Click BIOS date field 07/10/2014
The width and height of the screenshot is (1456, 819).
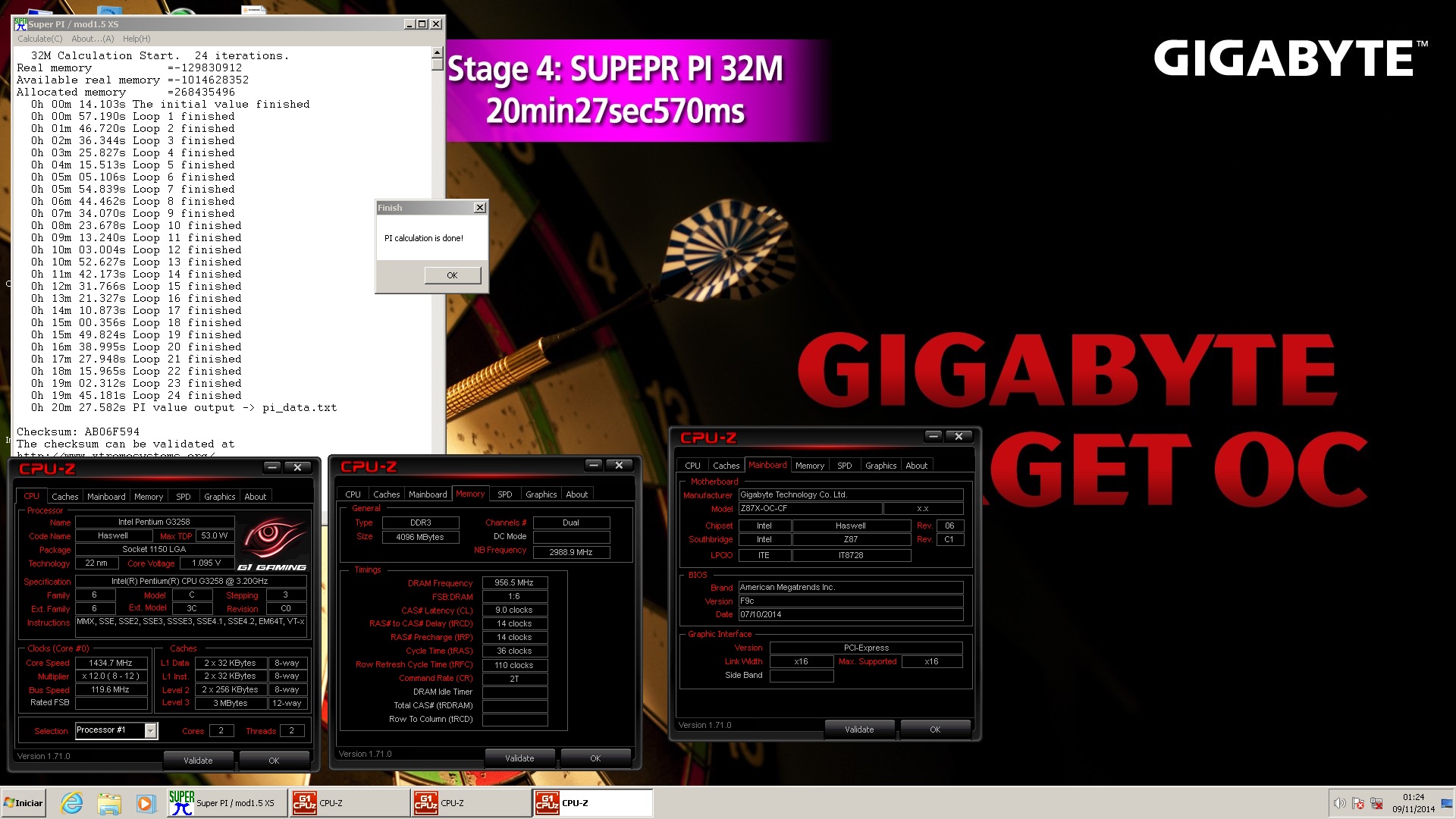click(850, 615)
